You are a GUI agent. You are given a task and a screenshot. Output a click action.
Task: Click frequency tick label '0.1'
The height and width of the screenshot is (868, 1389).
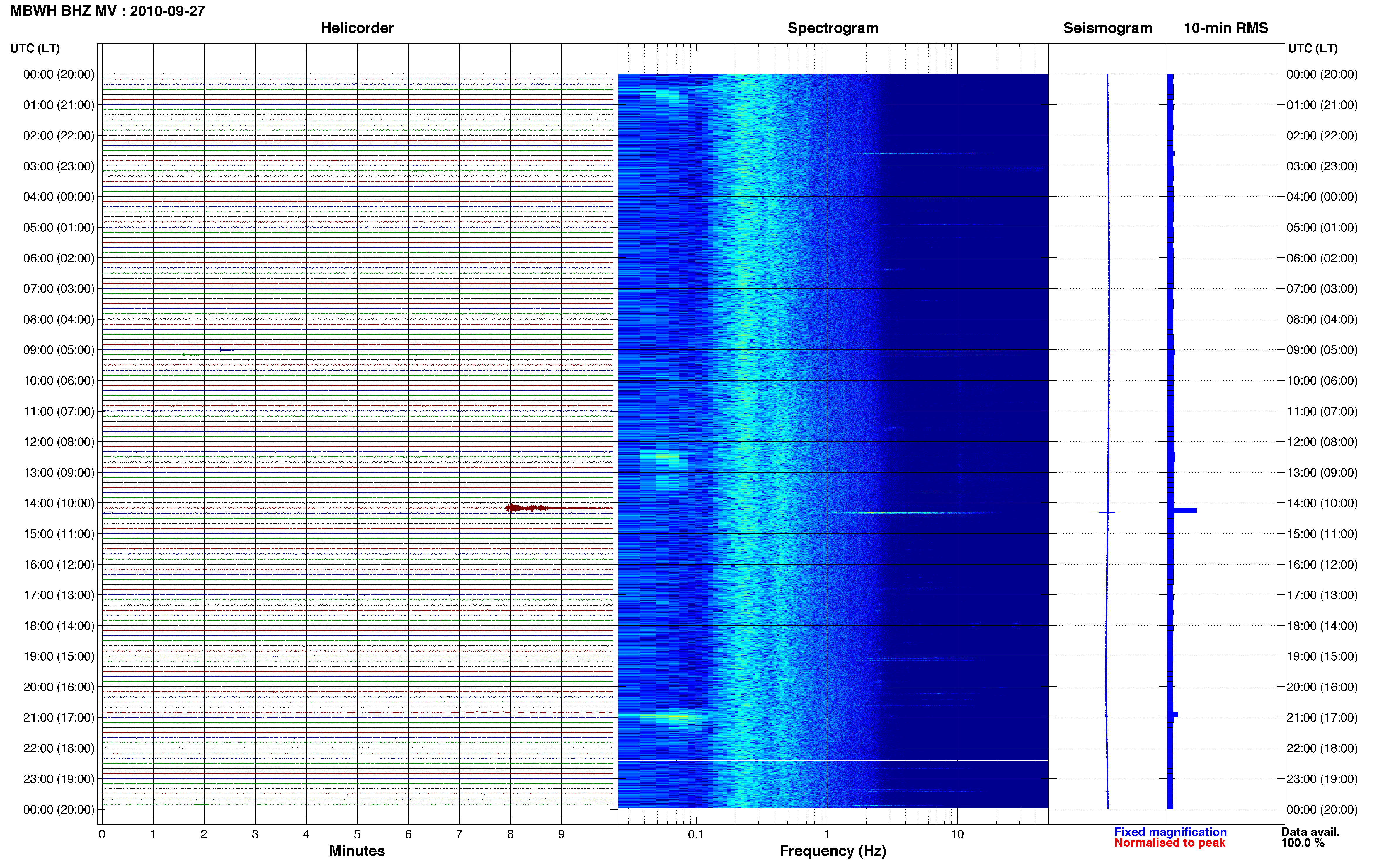point(696,834)
